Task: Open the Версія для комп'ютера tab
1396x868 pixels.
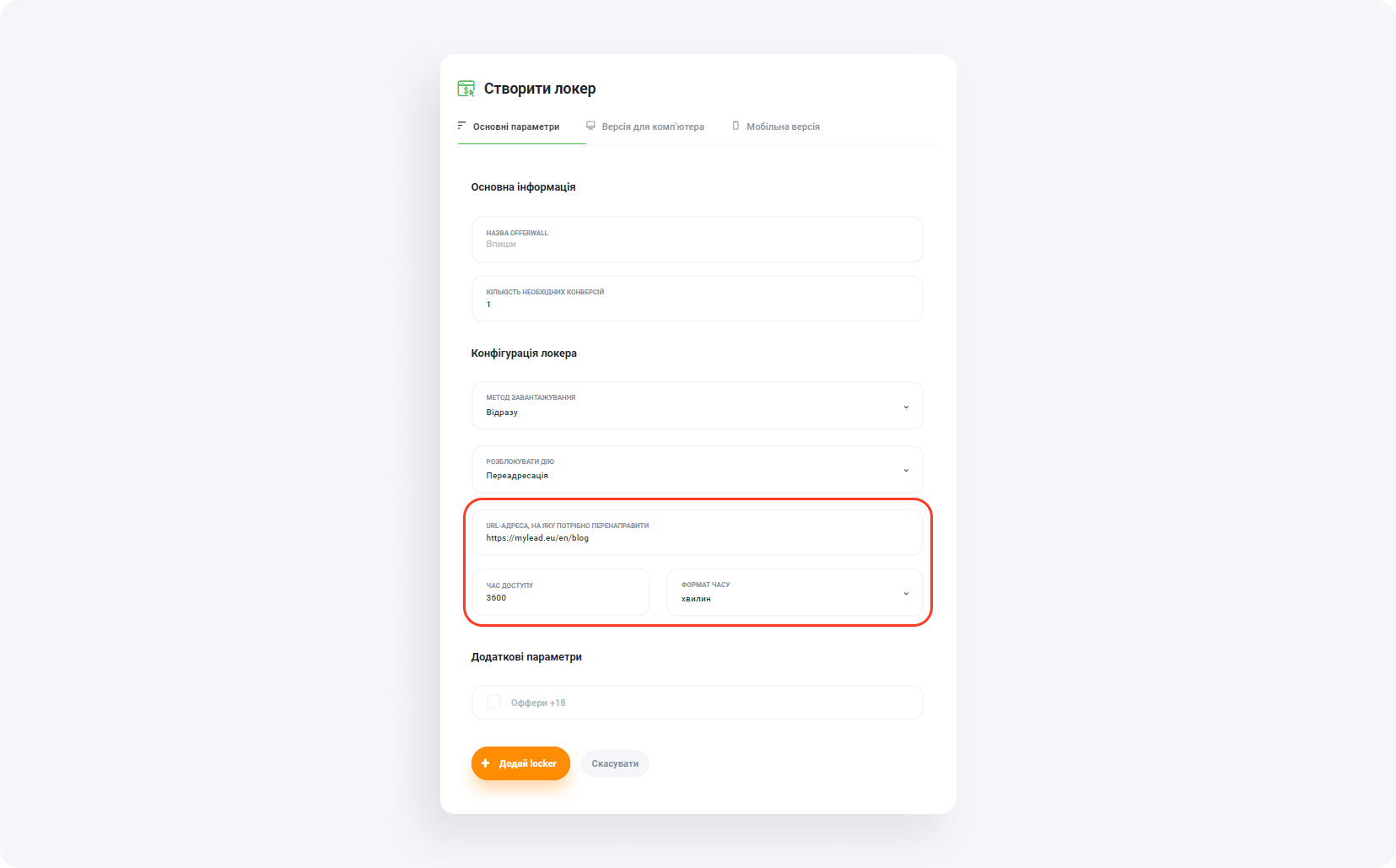Action: (652, 127)
